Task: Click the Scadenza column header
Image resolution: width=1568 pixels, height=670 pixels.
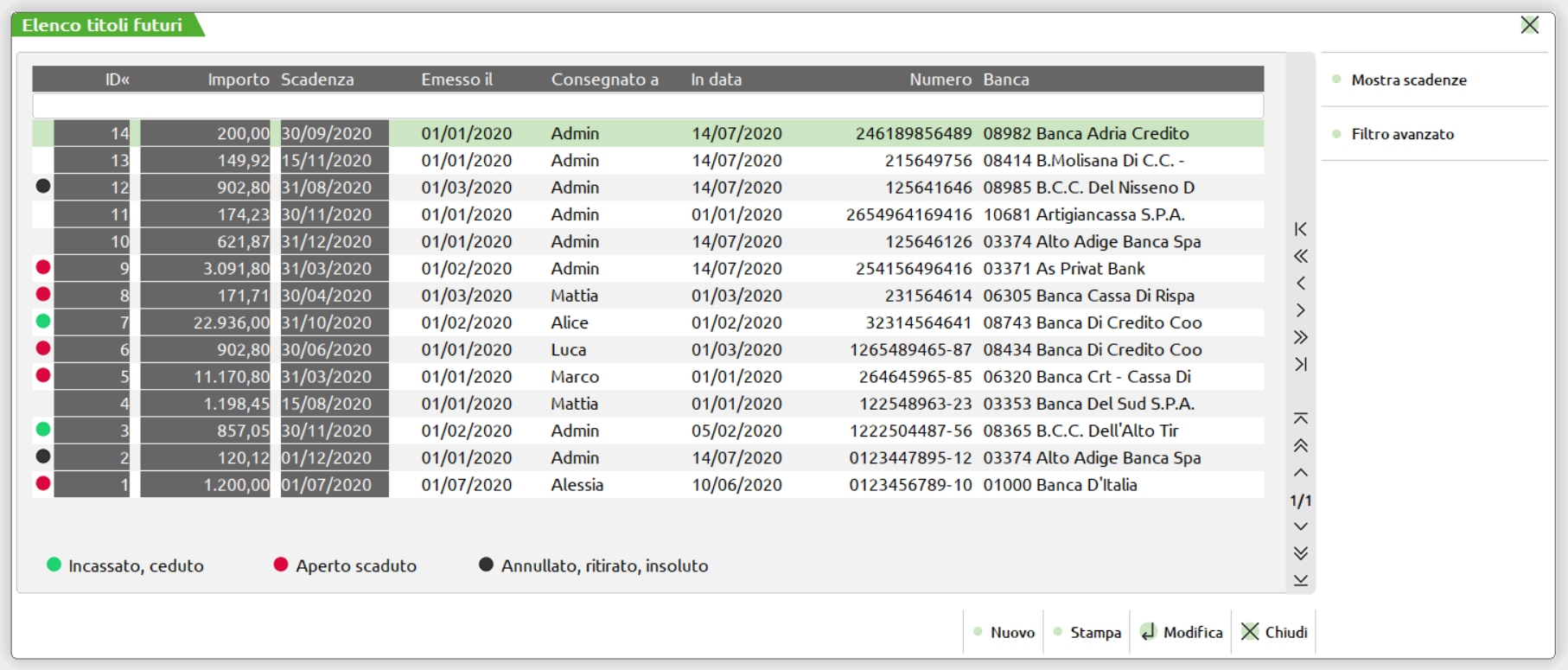Action: 317,80
